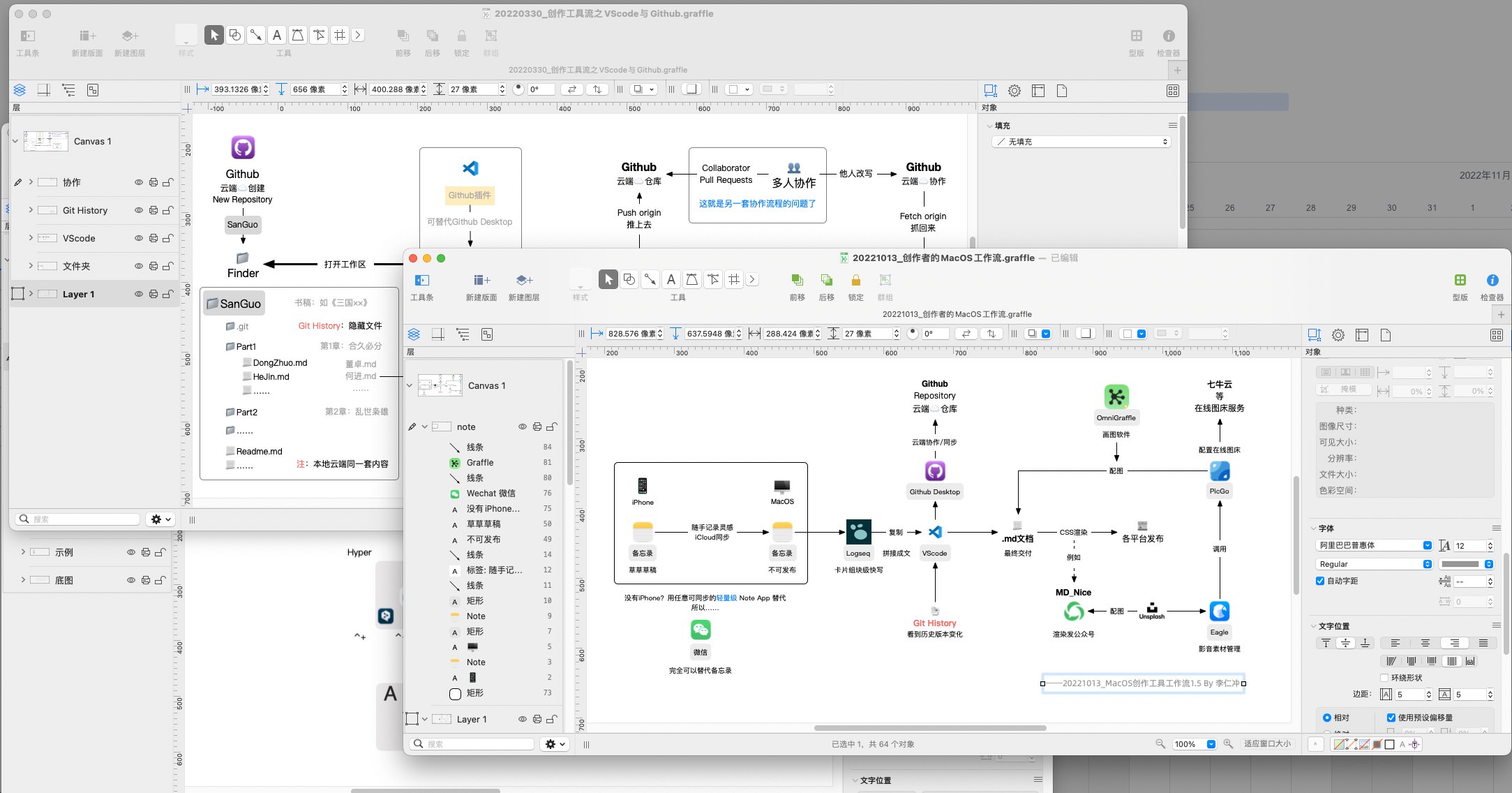1512x793 pixels.
Task: Click the lock icon of note layer
Action: (x=551, y=427)
